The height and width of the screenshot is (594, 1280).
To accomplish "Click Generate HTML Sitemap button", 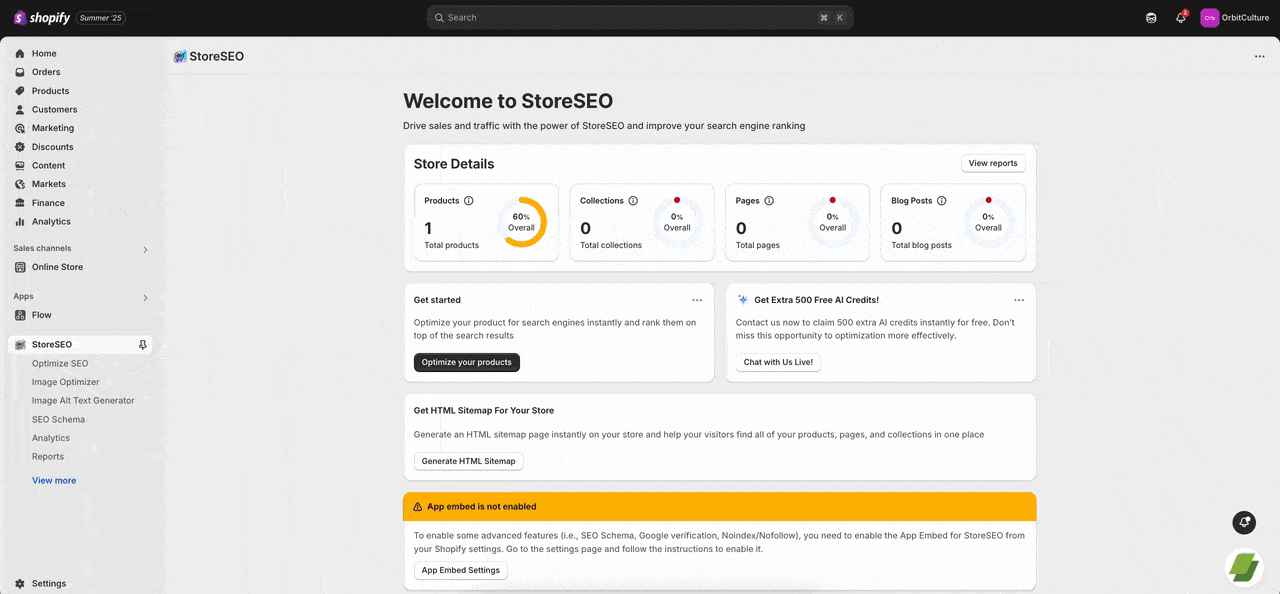I will click(x=468, y=461).
